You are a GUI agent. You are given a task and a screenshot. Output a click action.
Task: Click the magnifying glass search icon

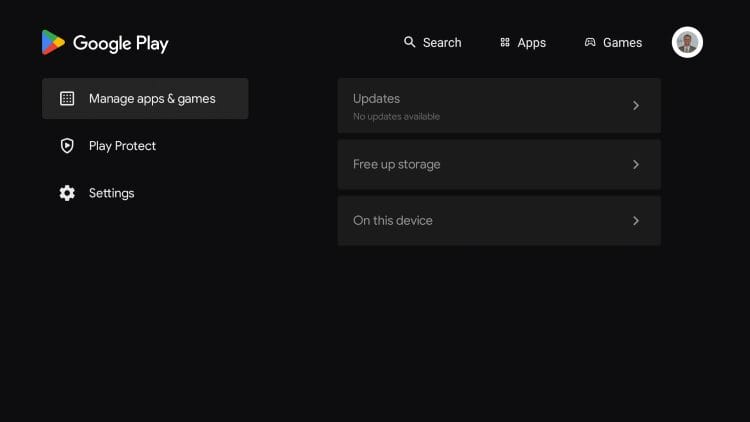coord(409,42)
